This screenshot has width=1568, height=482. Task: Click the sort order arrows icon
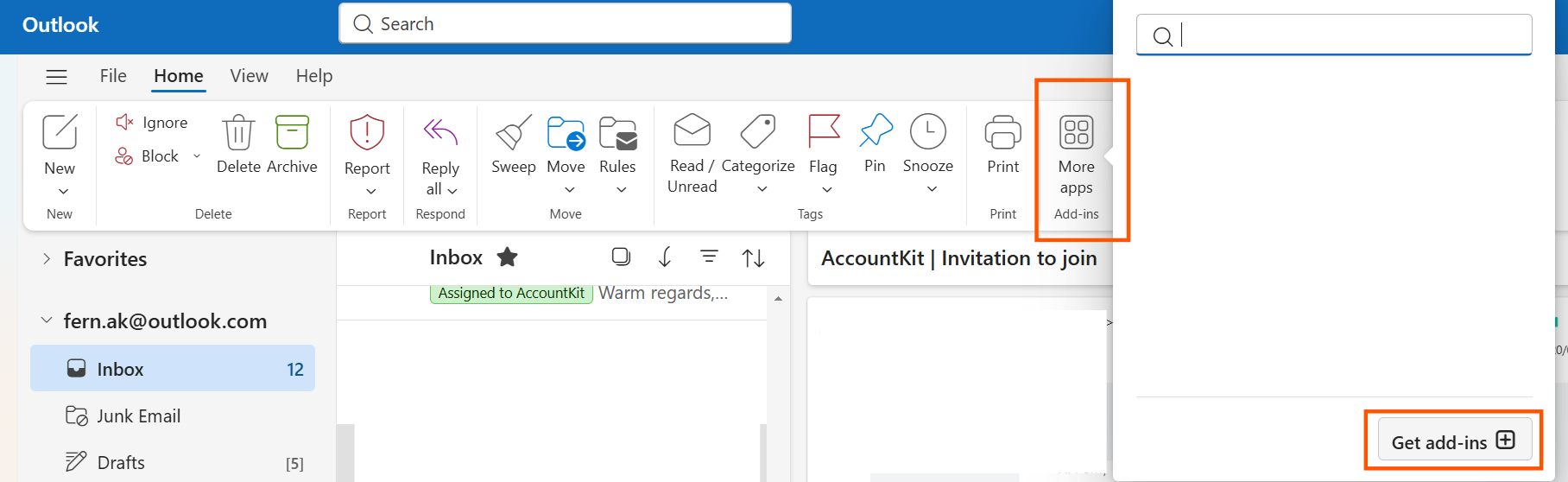tap(753, 257)
